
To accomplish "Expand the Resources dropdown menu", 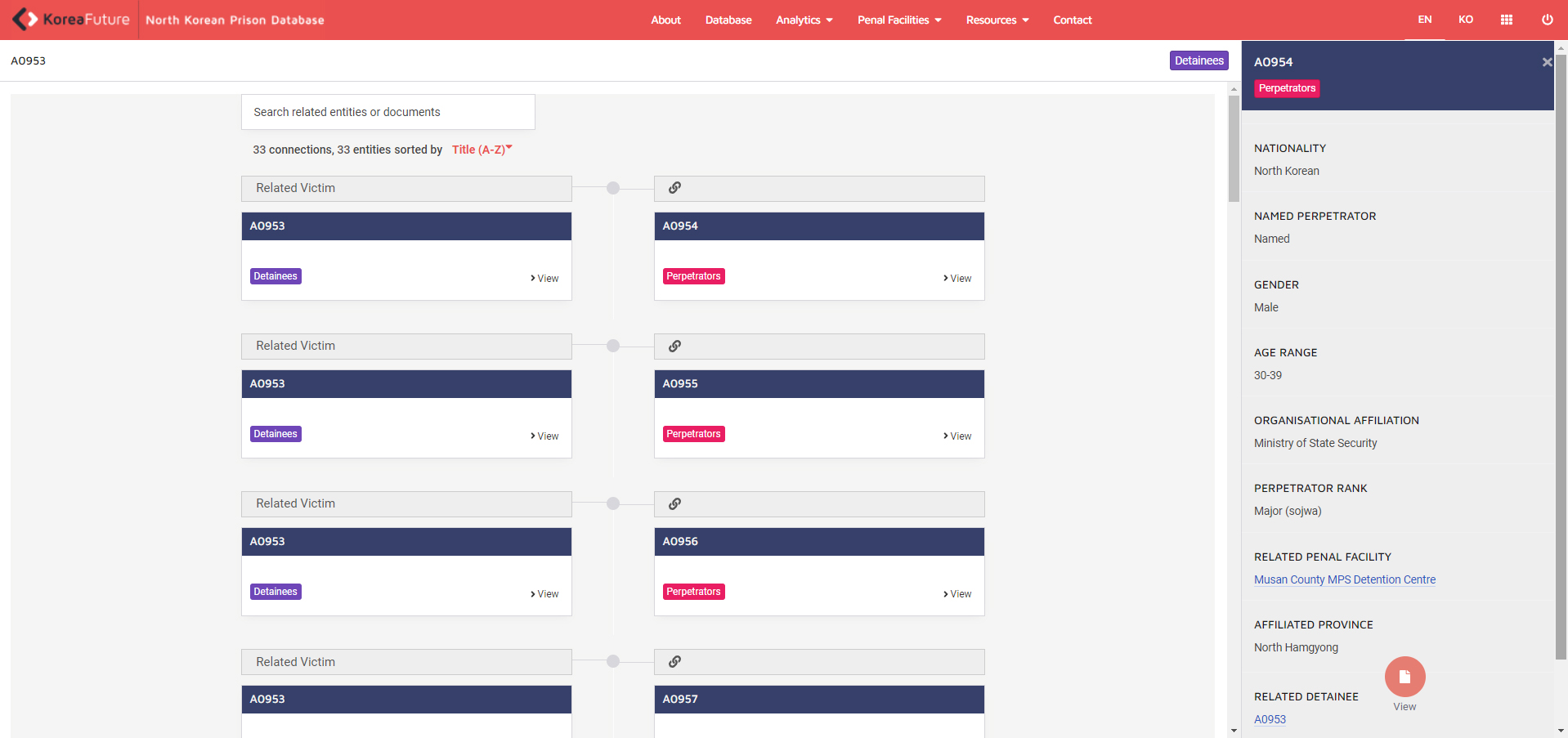I will tap(997, 20).
